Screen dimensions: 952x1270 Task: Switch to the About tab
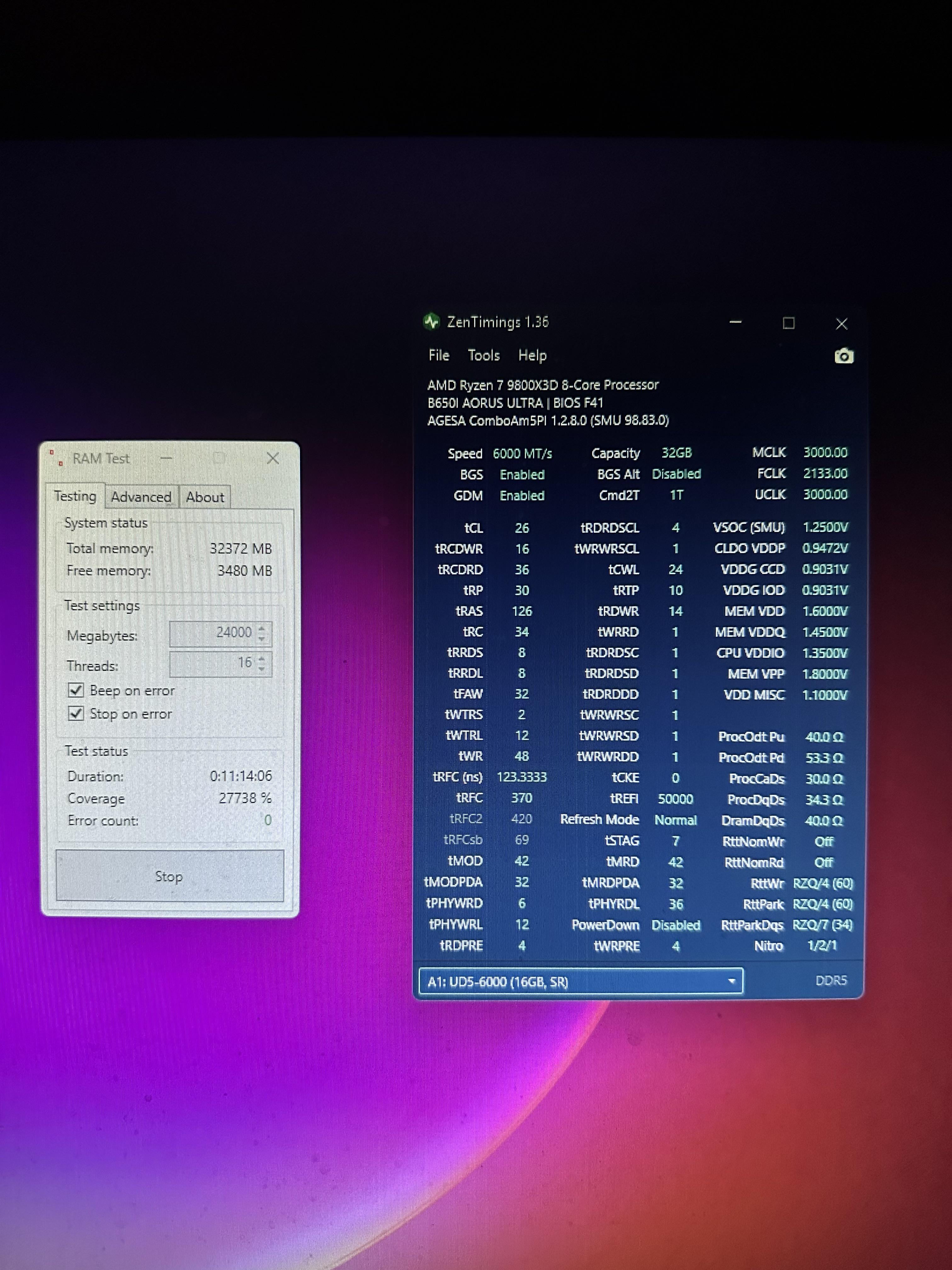click(205, 497)
